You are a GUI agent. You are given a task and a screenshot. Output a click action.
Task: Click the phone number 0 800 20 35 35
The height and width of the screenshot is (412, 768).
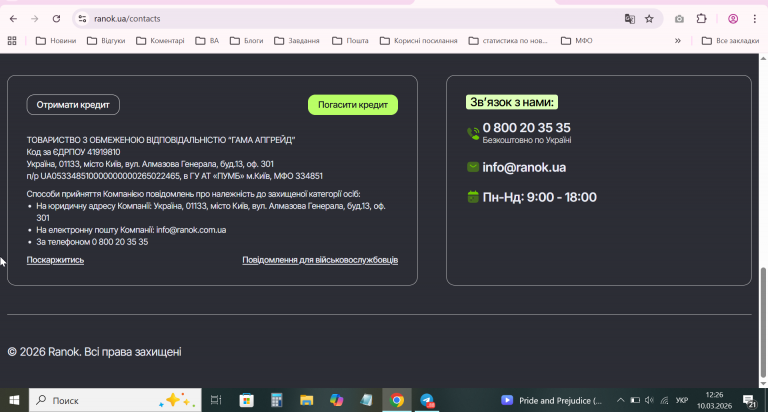(x=527, y=127)
